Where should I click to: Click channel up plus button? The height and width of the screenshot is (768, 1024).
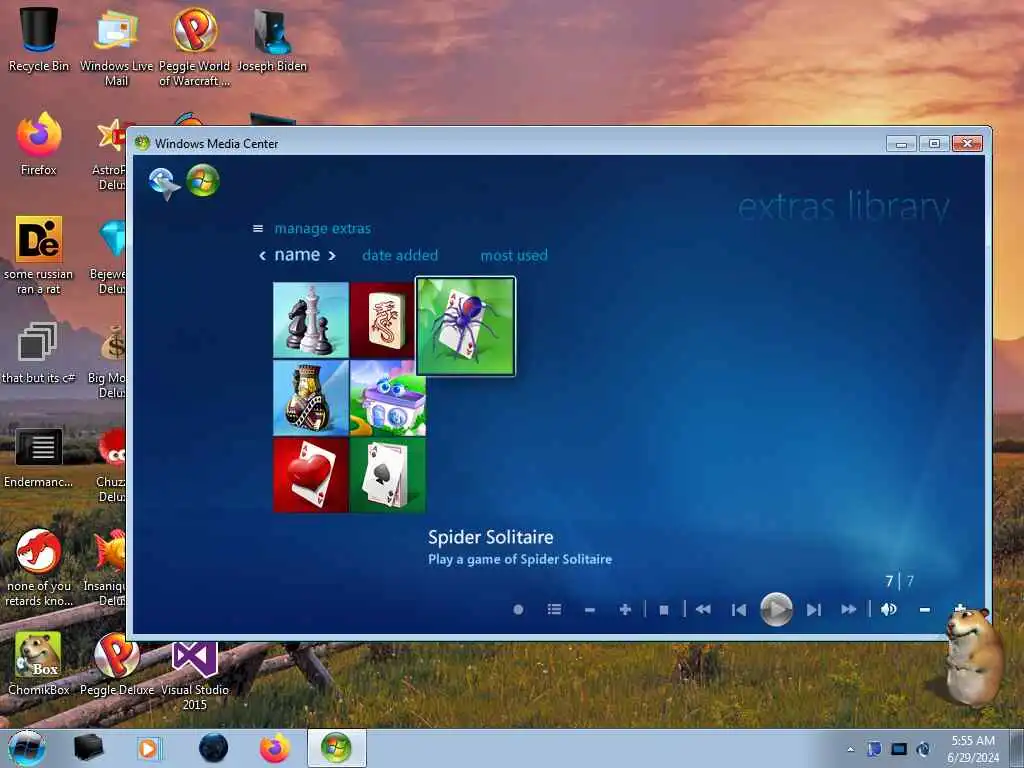(x=625, y=609)
